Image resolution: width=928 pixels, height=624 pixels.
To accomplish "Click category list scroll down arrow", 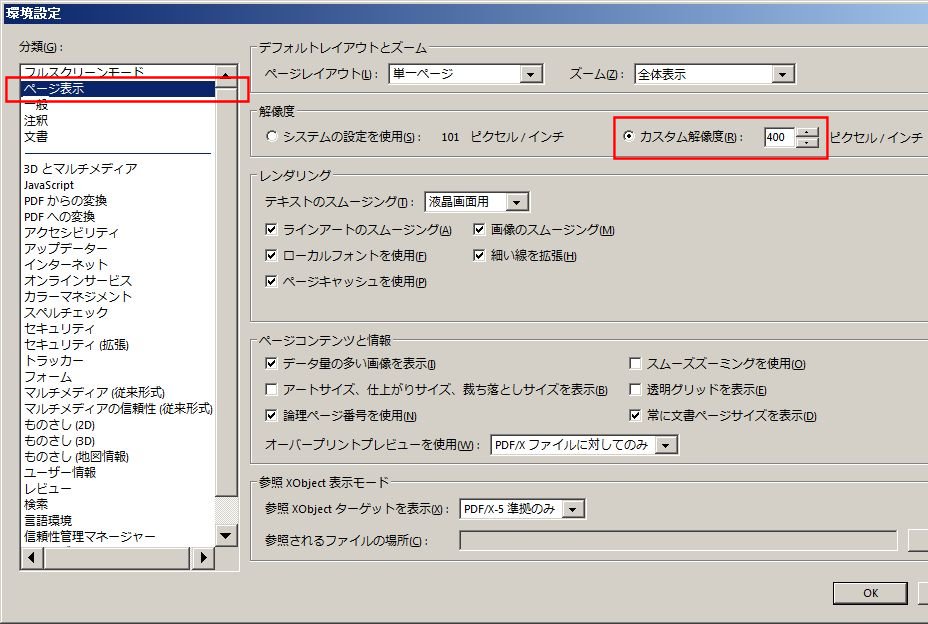I will (225, 536).
